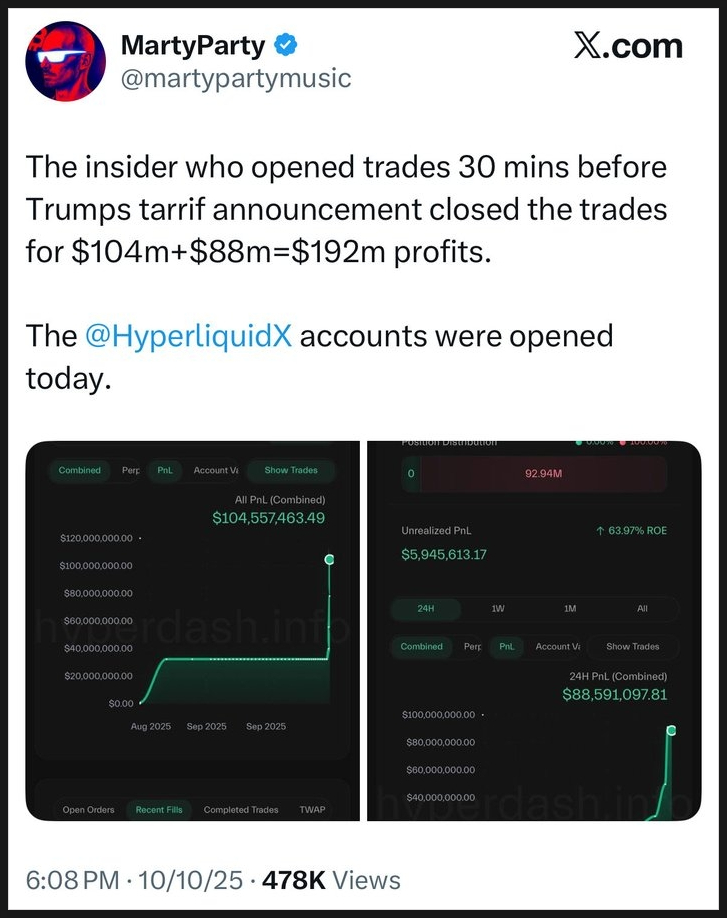Viewport: 727px width, 918px height.
Task: Click the left PnL chart thumbnail image
Action: coord(192,630)
